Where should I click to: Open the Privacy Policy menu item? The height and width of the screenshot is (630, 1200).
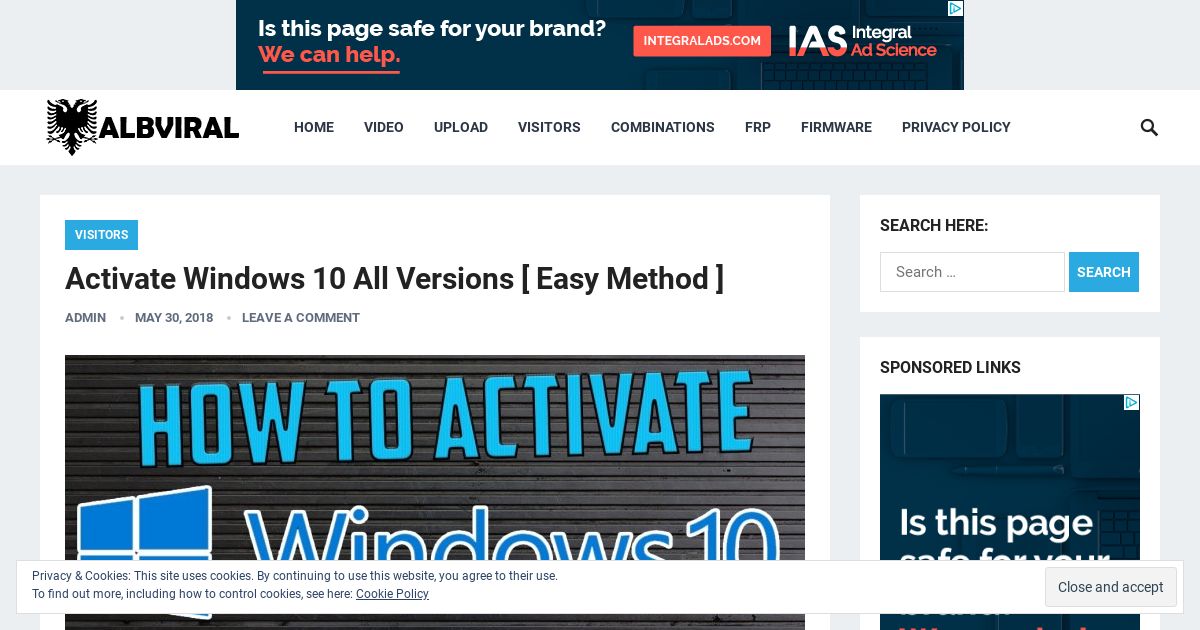pyautogui.click(x=956, y=127)
